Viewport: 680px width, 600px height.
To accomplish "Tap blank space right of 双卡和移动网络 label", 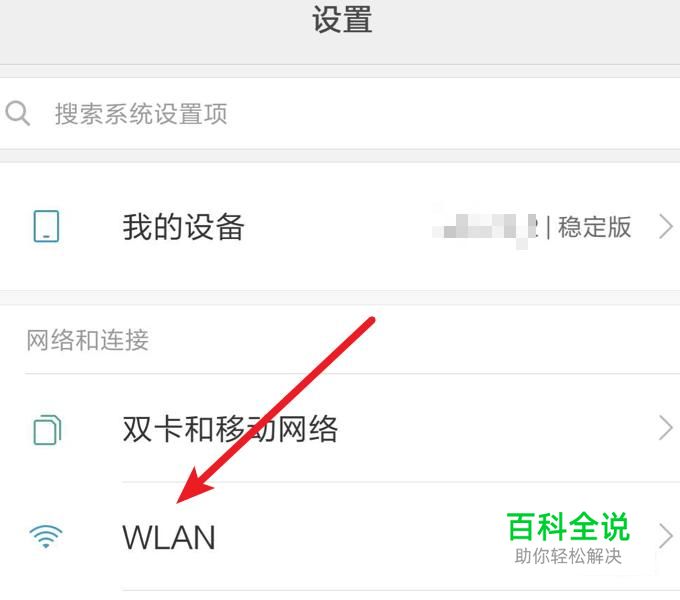I will point(494,429).
